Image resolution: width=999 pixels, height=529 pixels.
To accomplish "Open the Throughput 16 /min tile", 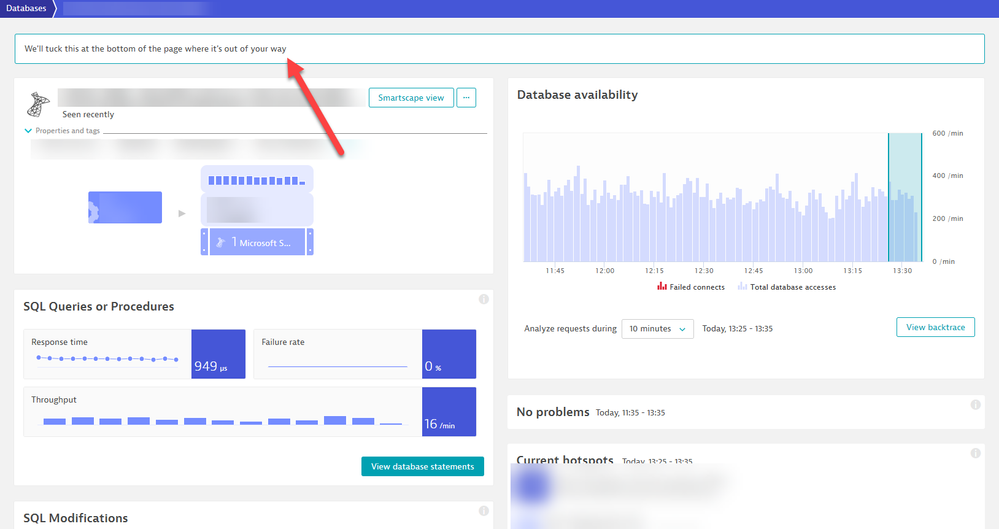I will [449, 412].
